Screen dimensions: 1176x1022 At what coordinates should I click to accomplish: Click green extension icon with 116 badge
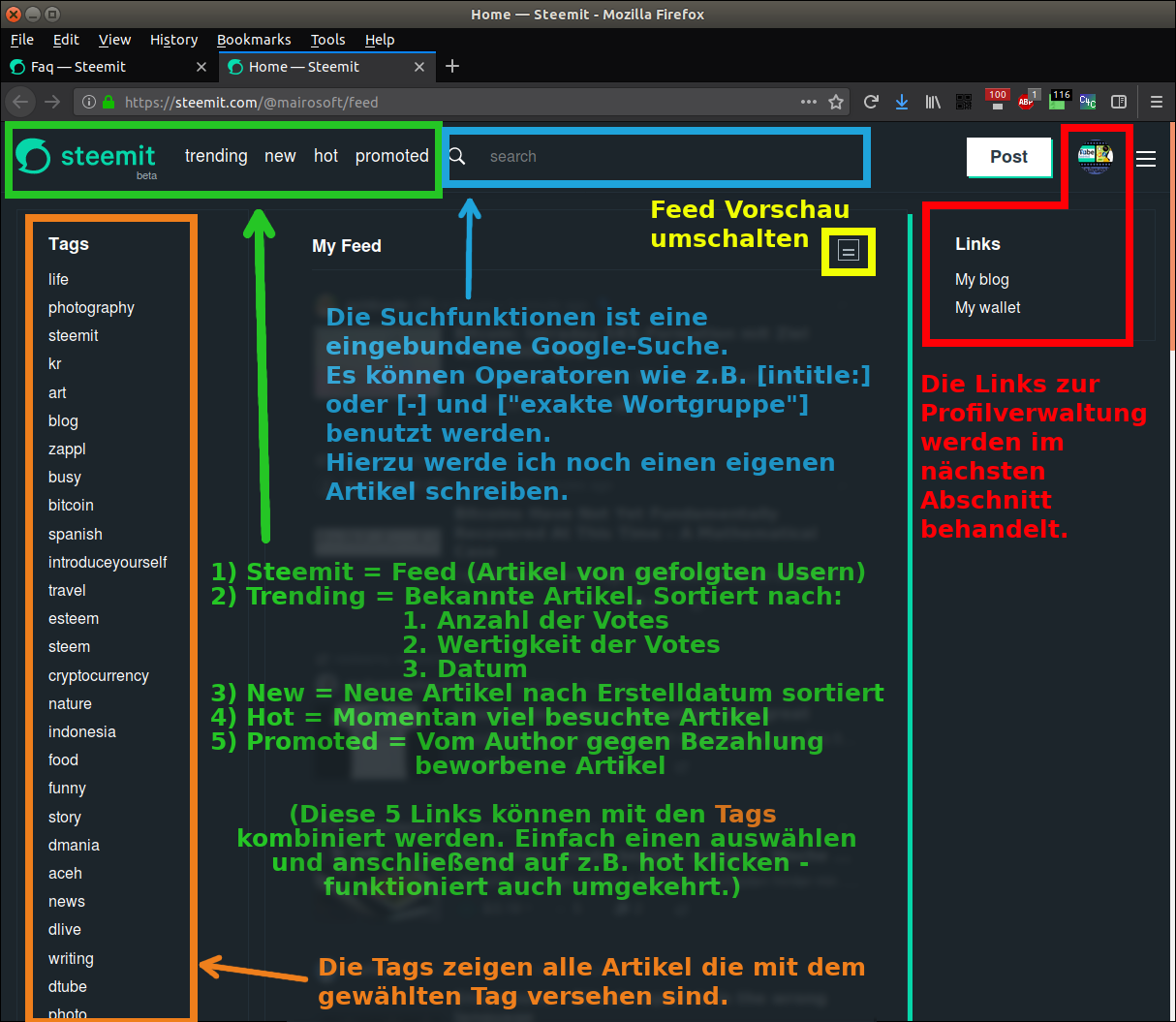[x=1060, y=100]
